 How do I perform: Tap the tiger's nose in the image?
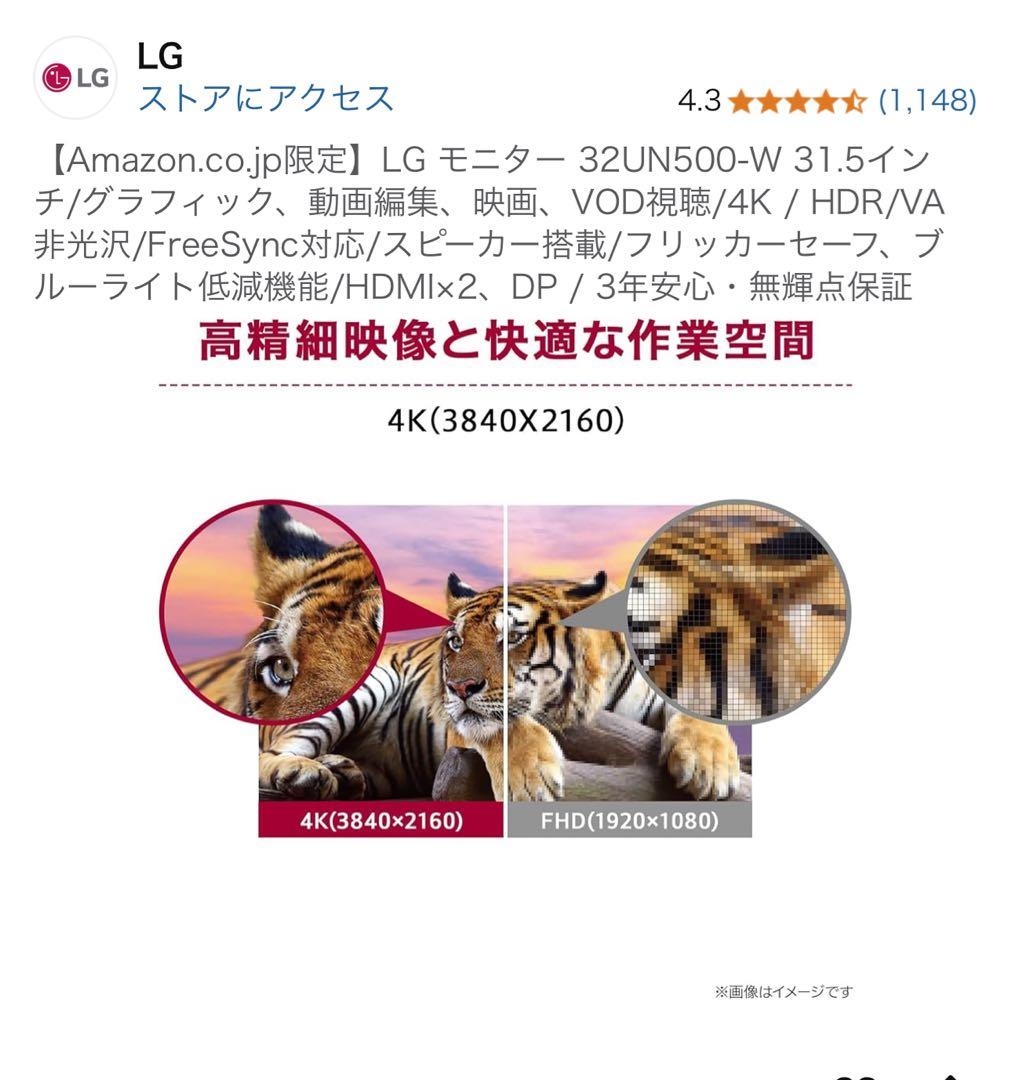click(x=466, y=685)
